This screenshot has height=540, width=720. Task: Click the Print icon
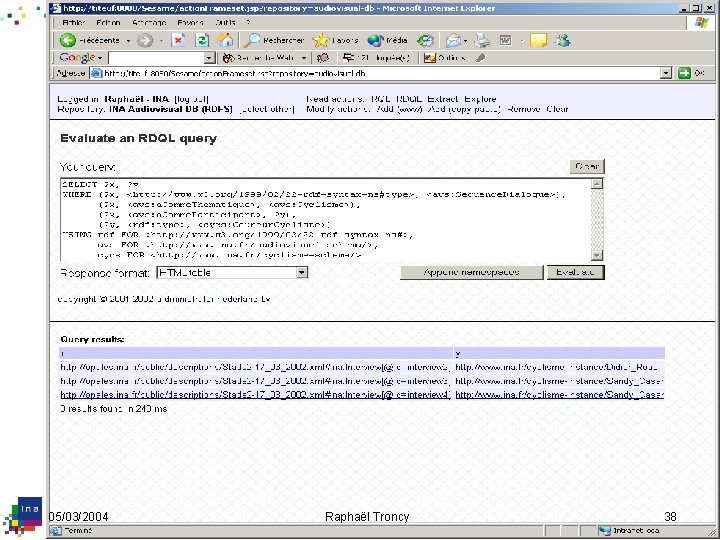pos(482,40)
